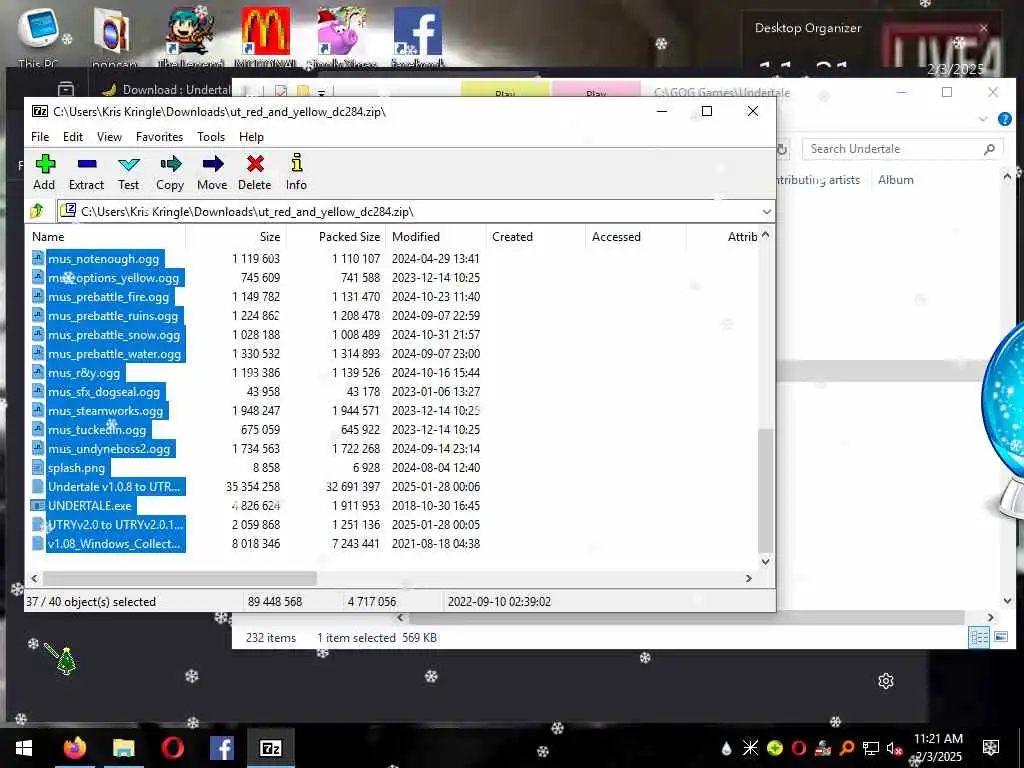
Task: Select mus_notenough.ogg file
Action: pyautogui.click(x=103, y=259)
